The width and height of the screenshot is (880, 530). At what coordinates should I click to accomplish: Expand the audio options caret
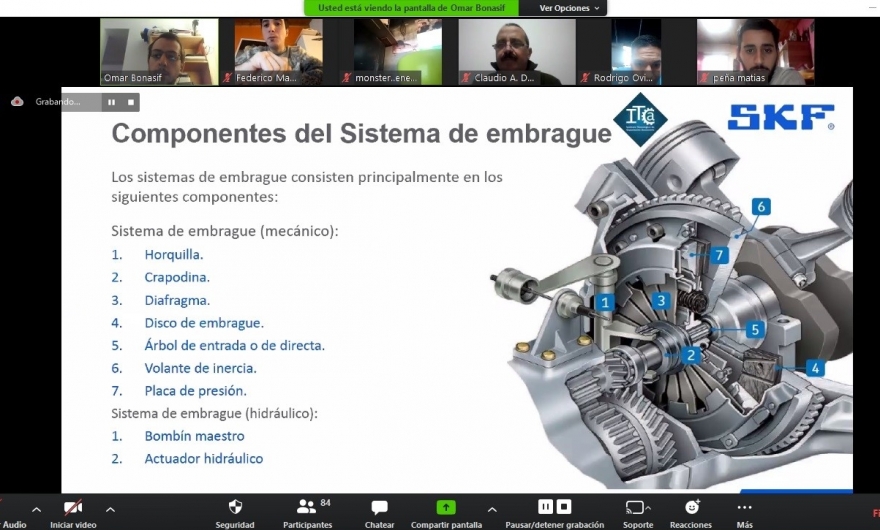37,509
